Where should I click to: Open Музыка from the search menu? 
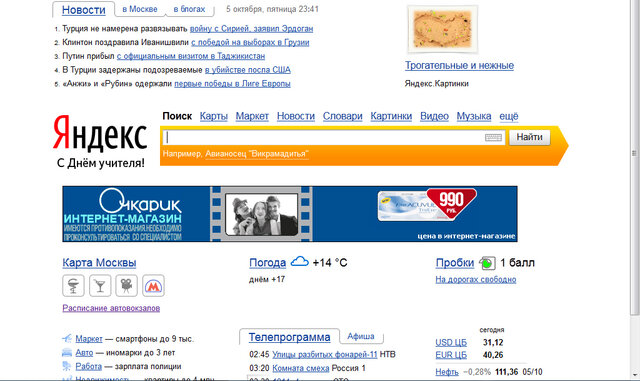point(473,116)
